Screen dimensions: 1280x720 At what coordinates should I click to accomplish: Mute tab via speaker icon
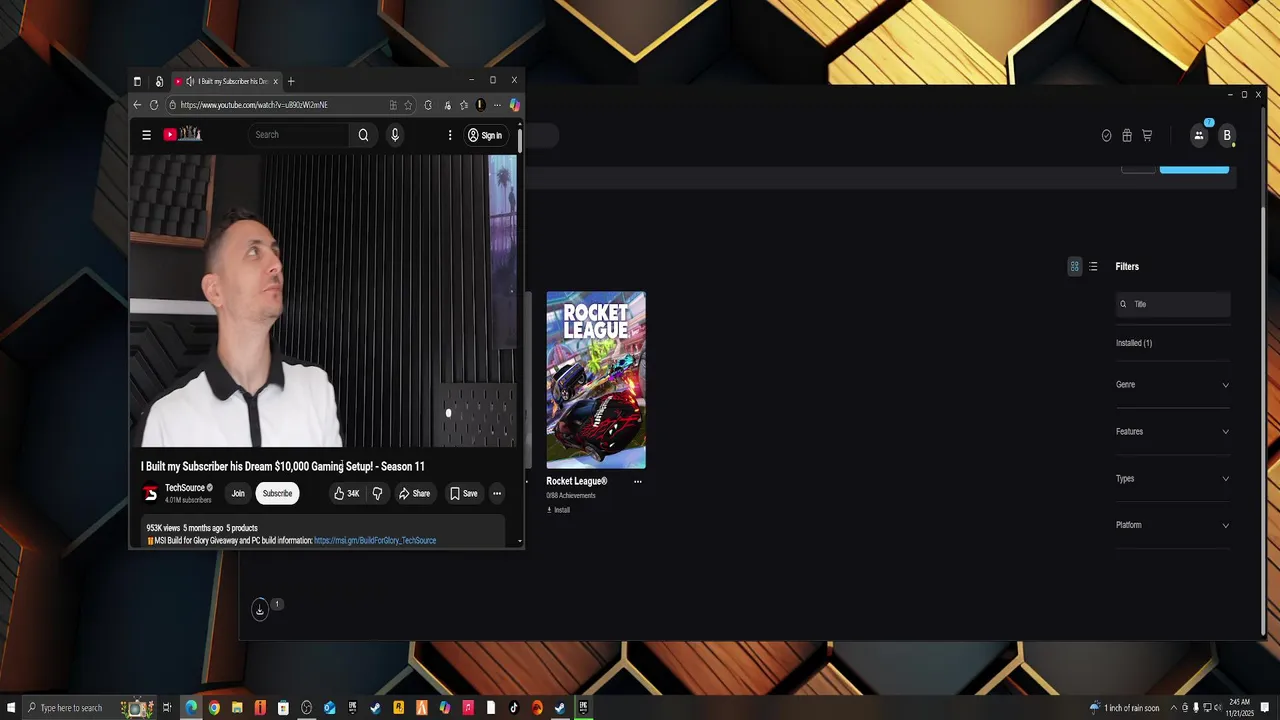click(190, 81)
